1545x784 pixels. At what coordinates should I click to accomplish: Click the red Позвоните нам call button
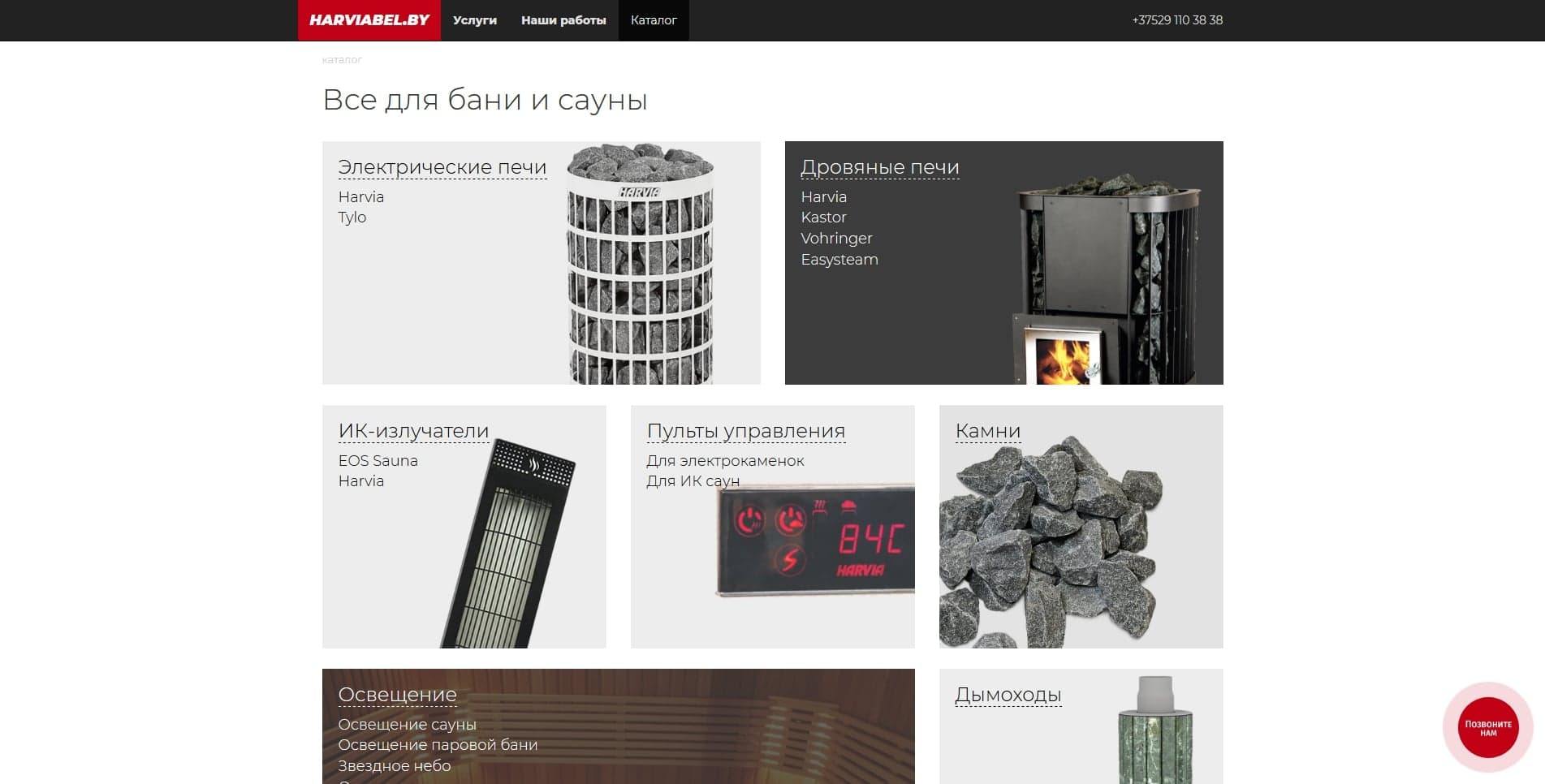(x=1488, y=727)
